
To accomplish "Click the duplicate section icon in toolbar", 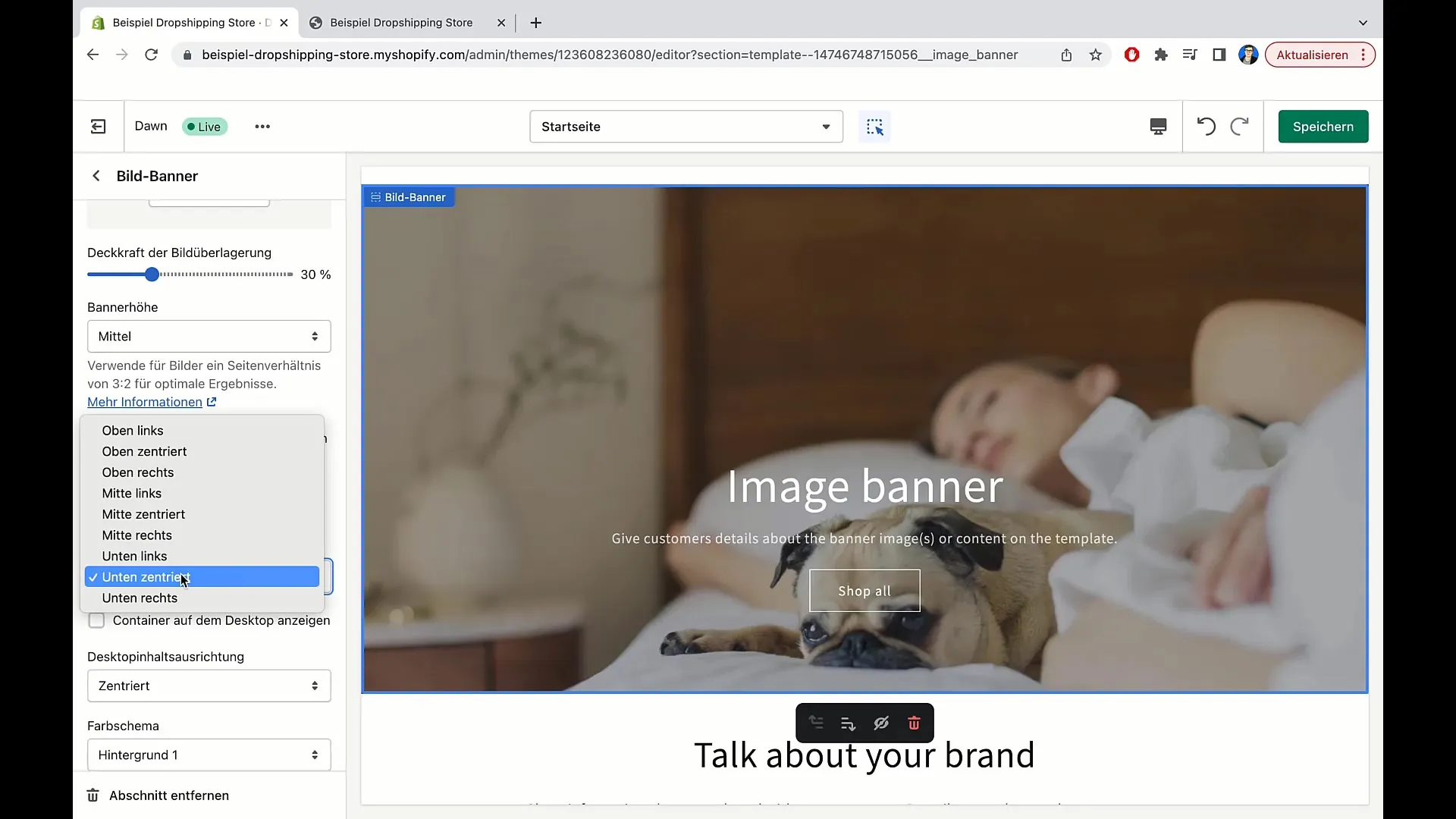I will tap(849, 722).
